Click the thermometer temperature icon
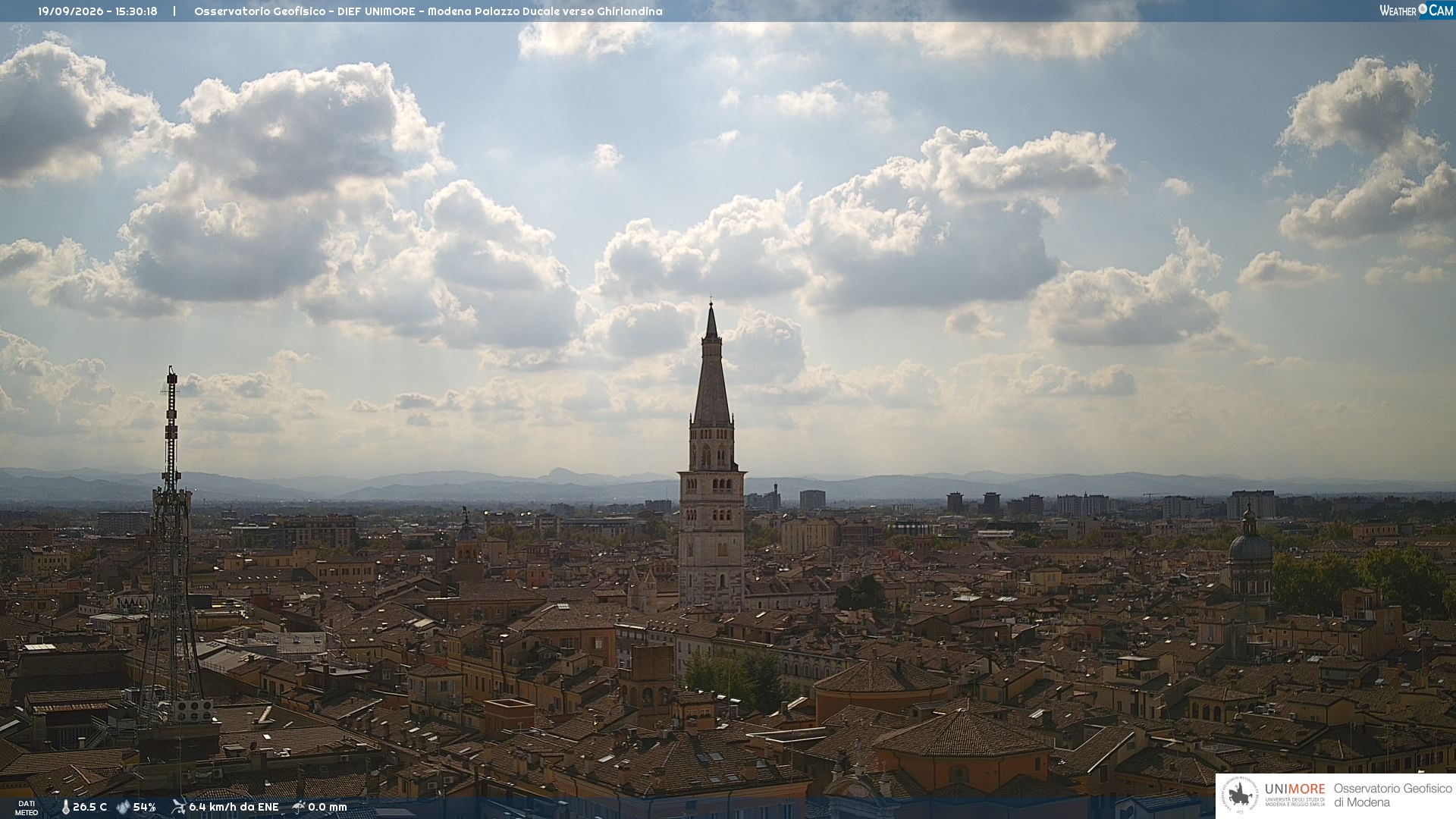The width and height of the screenshot is (1456, 819). pos(65,807)
